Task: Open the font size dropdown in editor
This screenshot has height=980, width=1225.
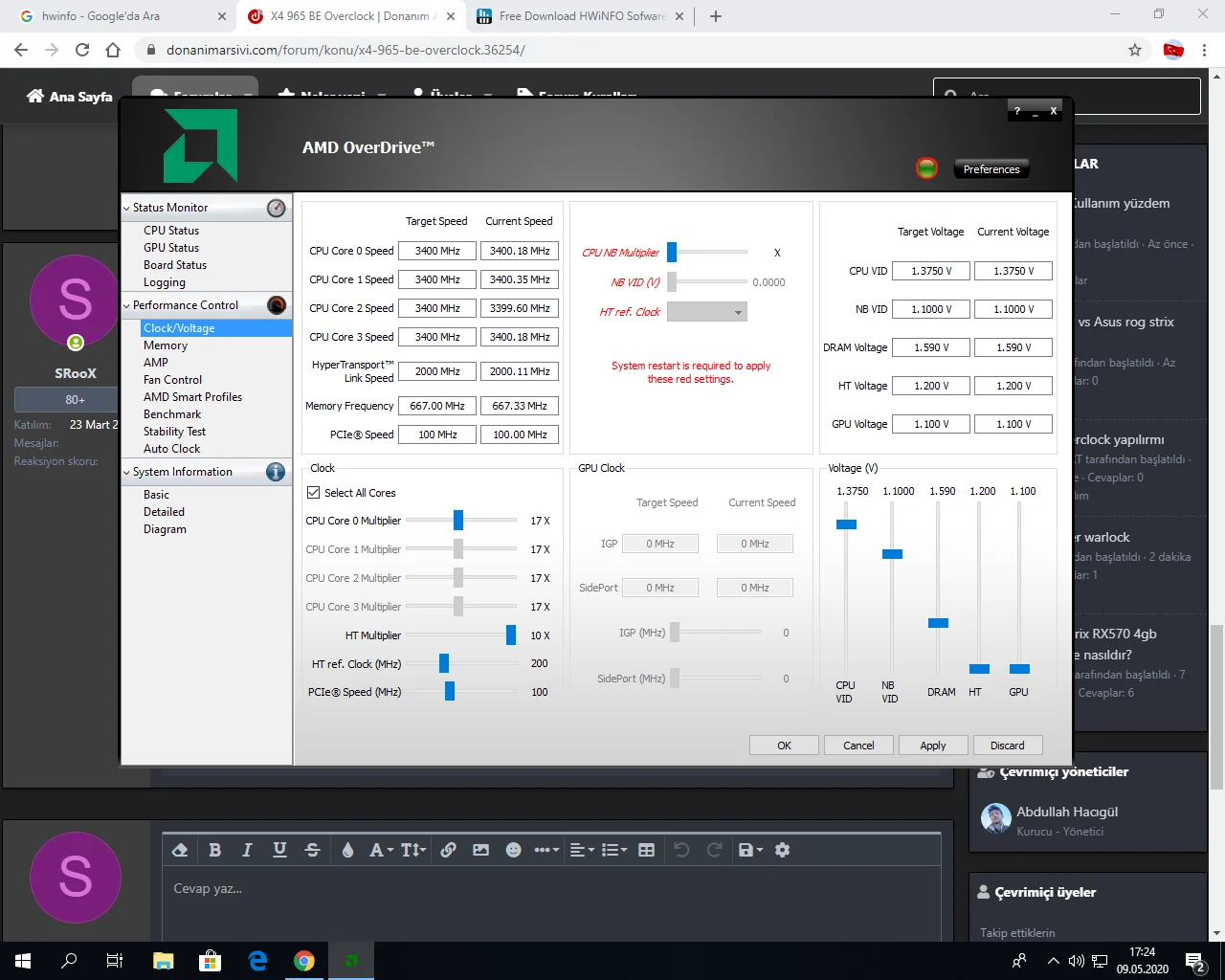Action: tap(413, 850)
